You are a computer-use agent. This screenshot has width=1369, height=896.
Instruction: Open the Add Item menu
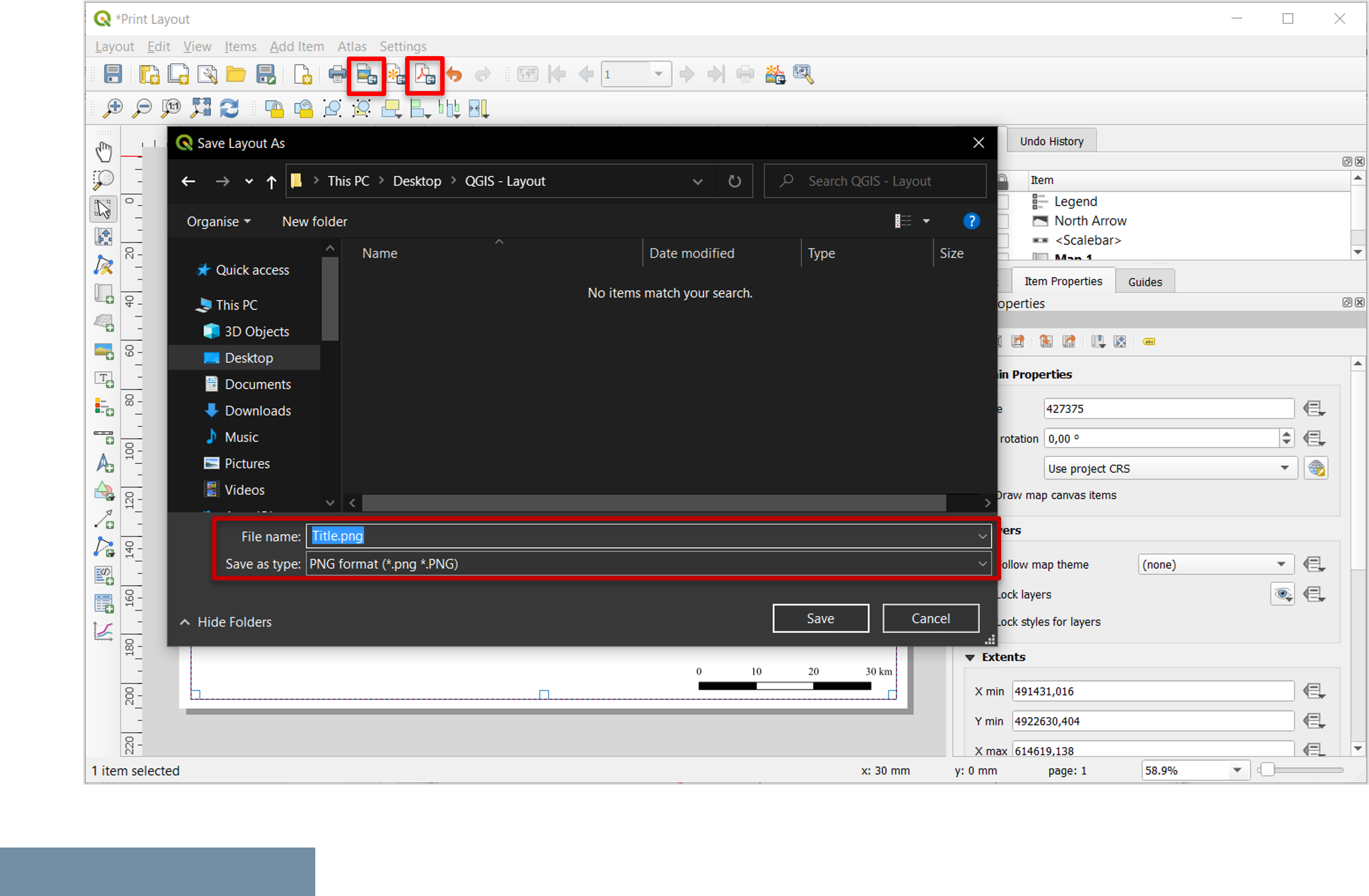297,47
